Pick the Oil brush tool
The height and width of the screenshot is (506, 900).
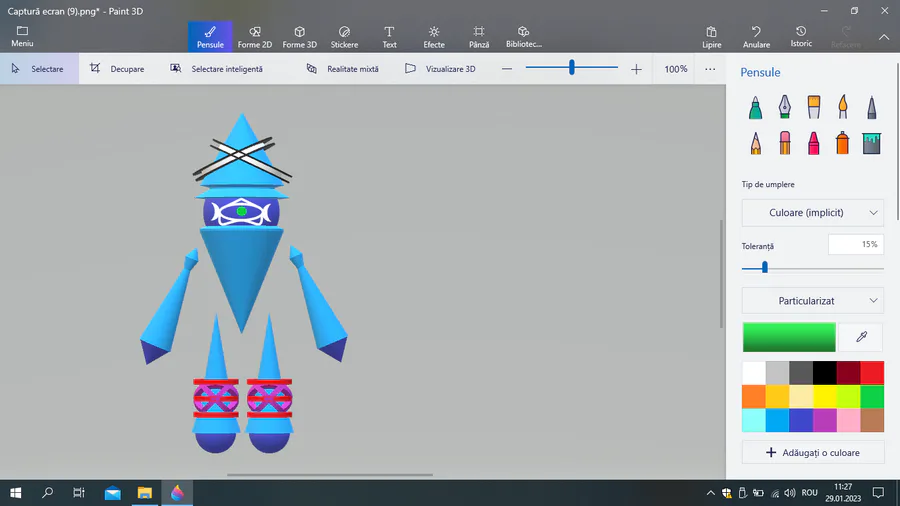pos(814,107)
